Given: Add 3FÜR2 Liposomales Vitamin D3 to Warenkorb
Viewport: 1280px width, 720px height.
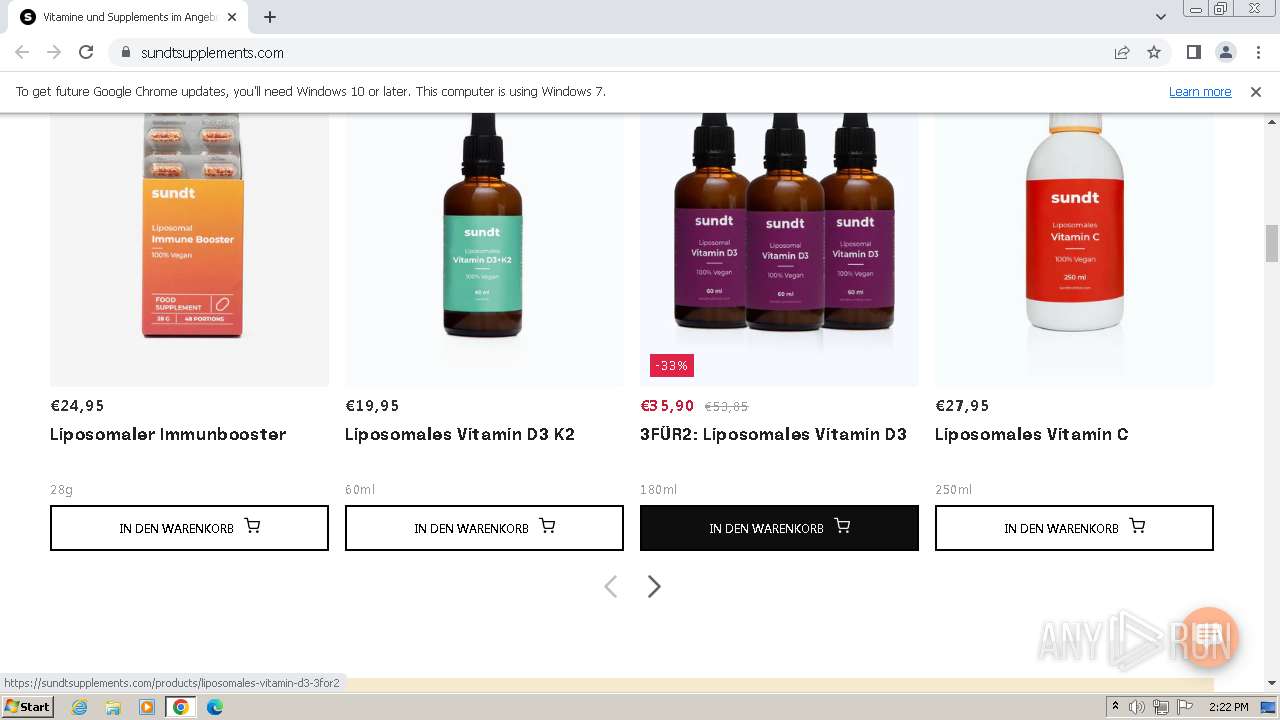Looking at the screenshot, I should tap(779, 528).
